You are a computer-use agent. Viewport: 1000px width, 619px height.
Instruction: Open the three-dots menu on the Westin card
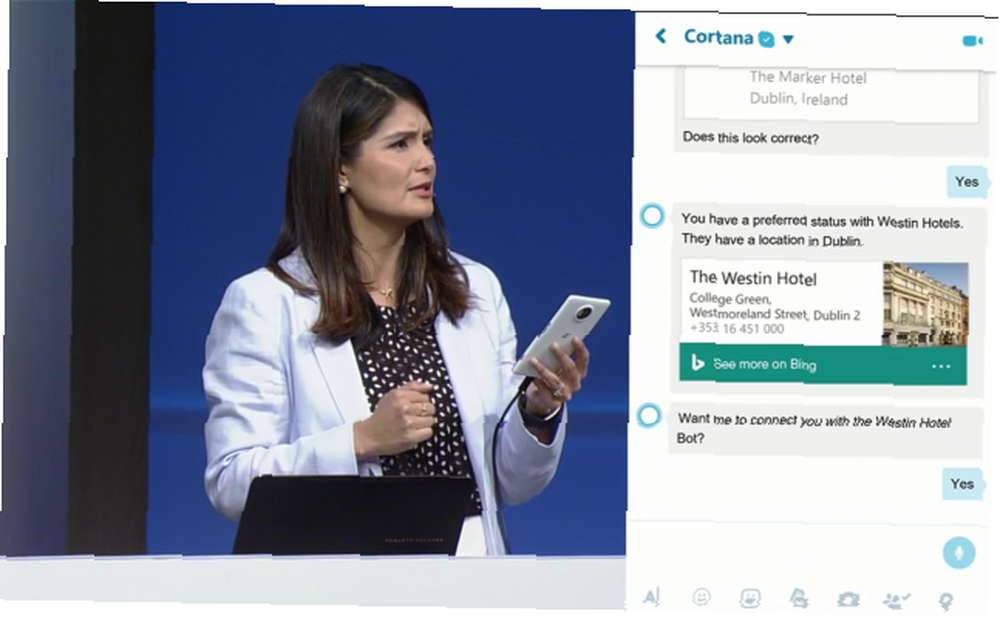941,367
